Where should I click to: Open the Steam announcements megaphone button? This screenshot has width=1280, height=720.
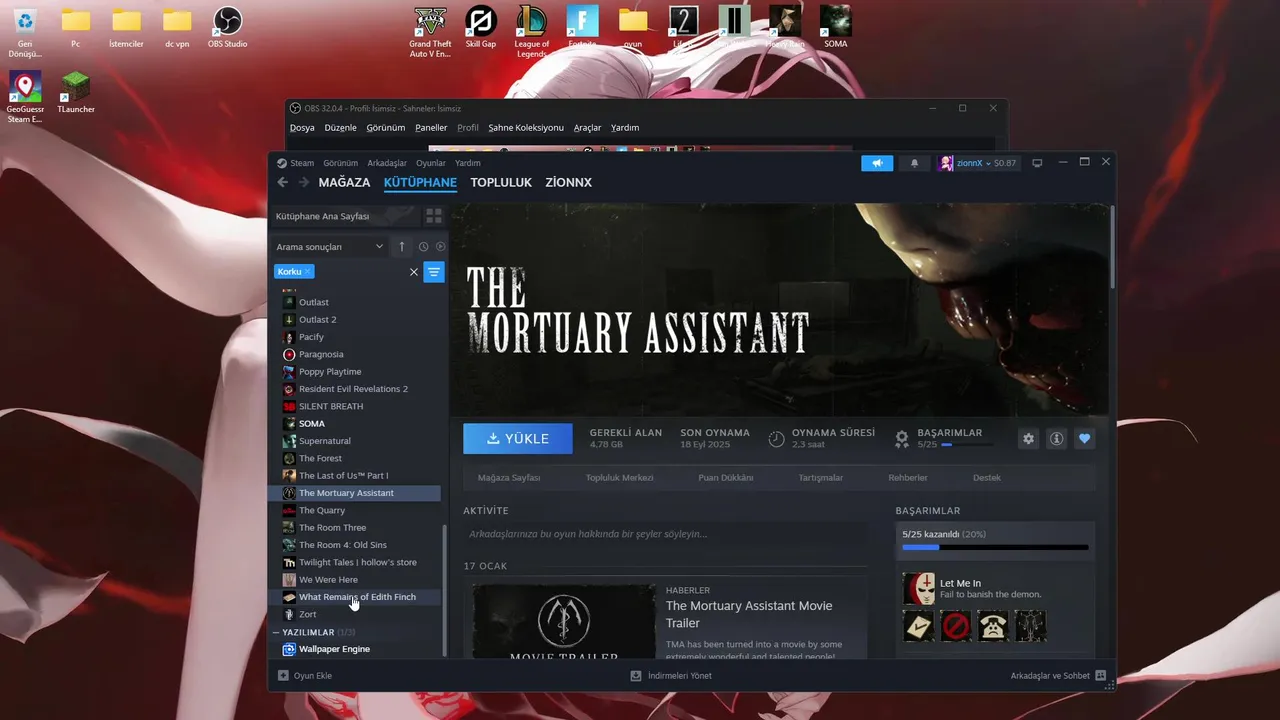click(x=877, y=163)
